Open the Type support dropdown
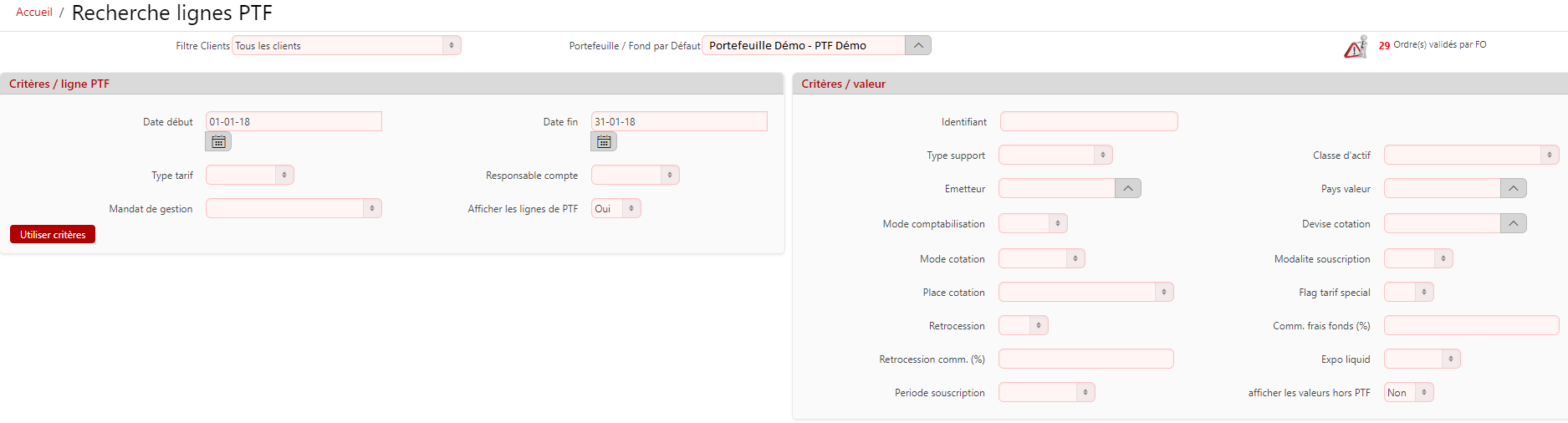This screenshot has width=1568, height=423. [1055, 155]
